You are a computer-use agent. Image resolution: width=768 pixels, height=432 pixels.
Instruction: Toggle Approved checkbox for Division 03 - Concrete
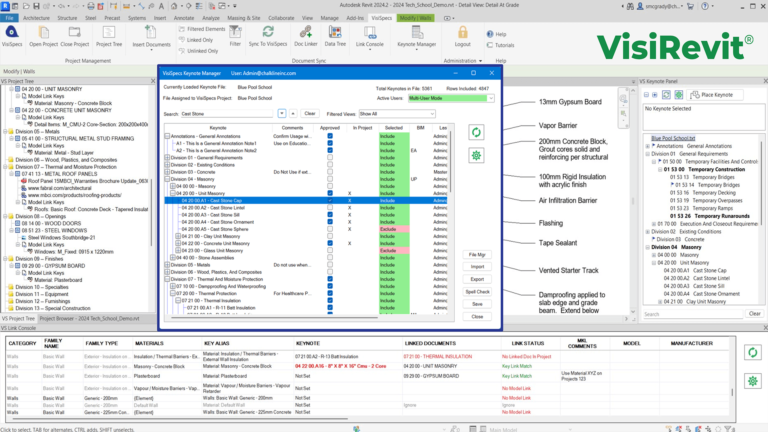pyautogui.click(x=330, y=171)
